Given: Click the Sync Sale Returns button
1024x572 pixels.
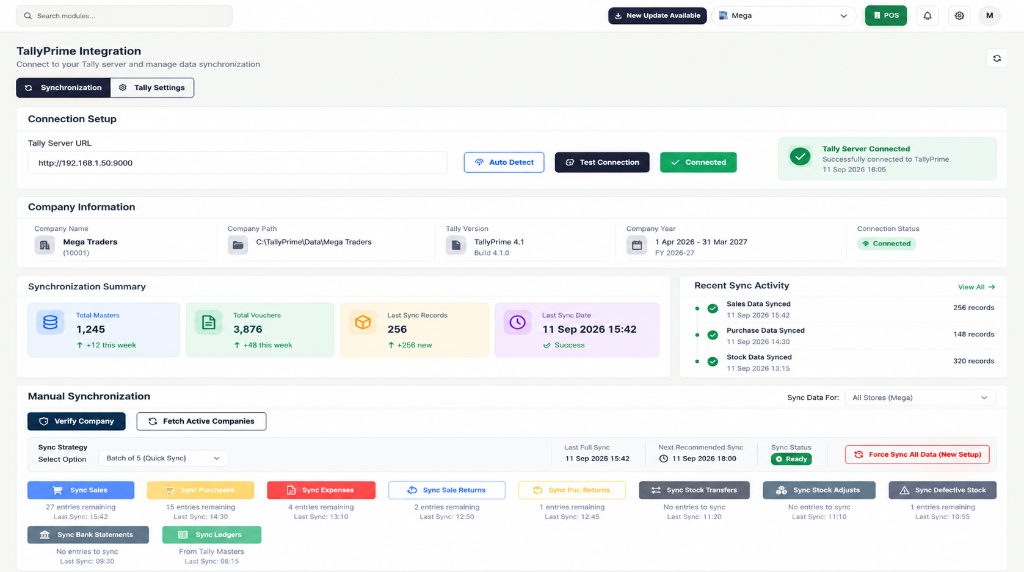Looking at the screenshot, I should pos(447,490).
